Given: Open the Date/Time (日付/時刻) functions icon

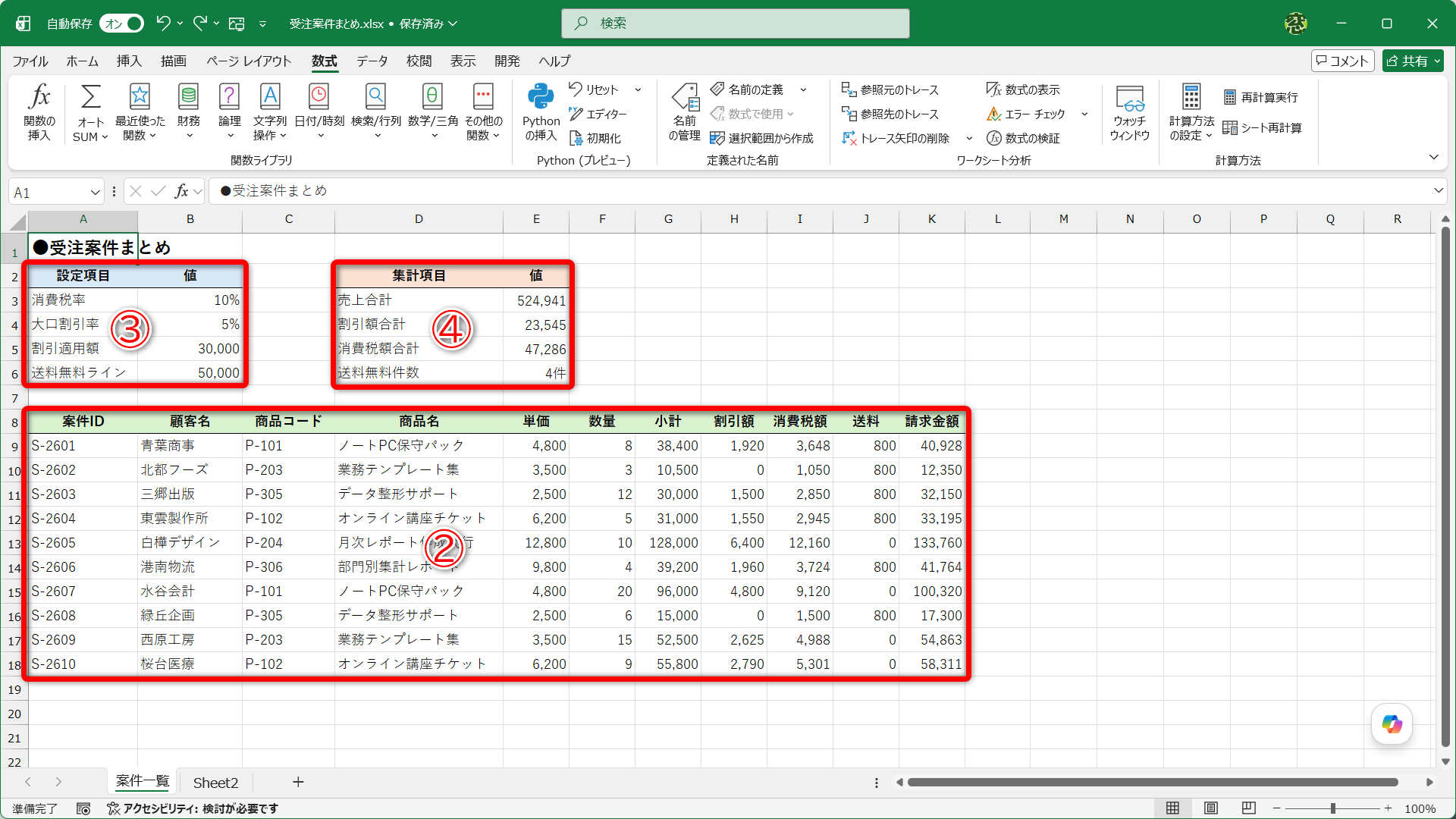Looking at the screenshot, I should [319, 97].
